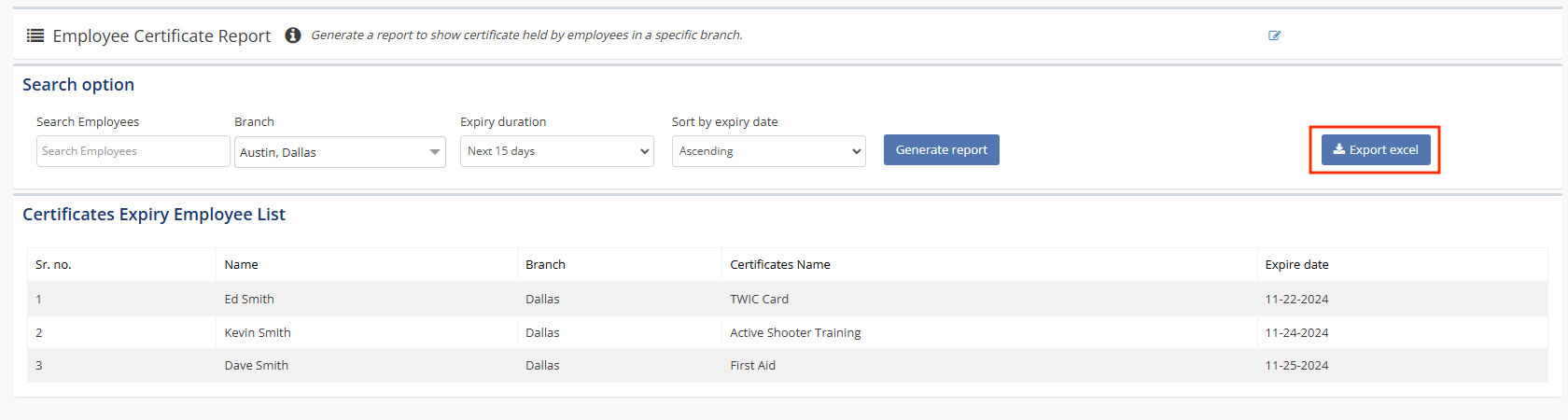The height and width of the screenshot is (420, 1568).
Task: Select the Dave Smith name cell
Action: point(256,366)
